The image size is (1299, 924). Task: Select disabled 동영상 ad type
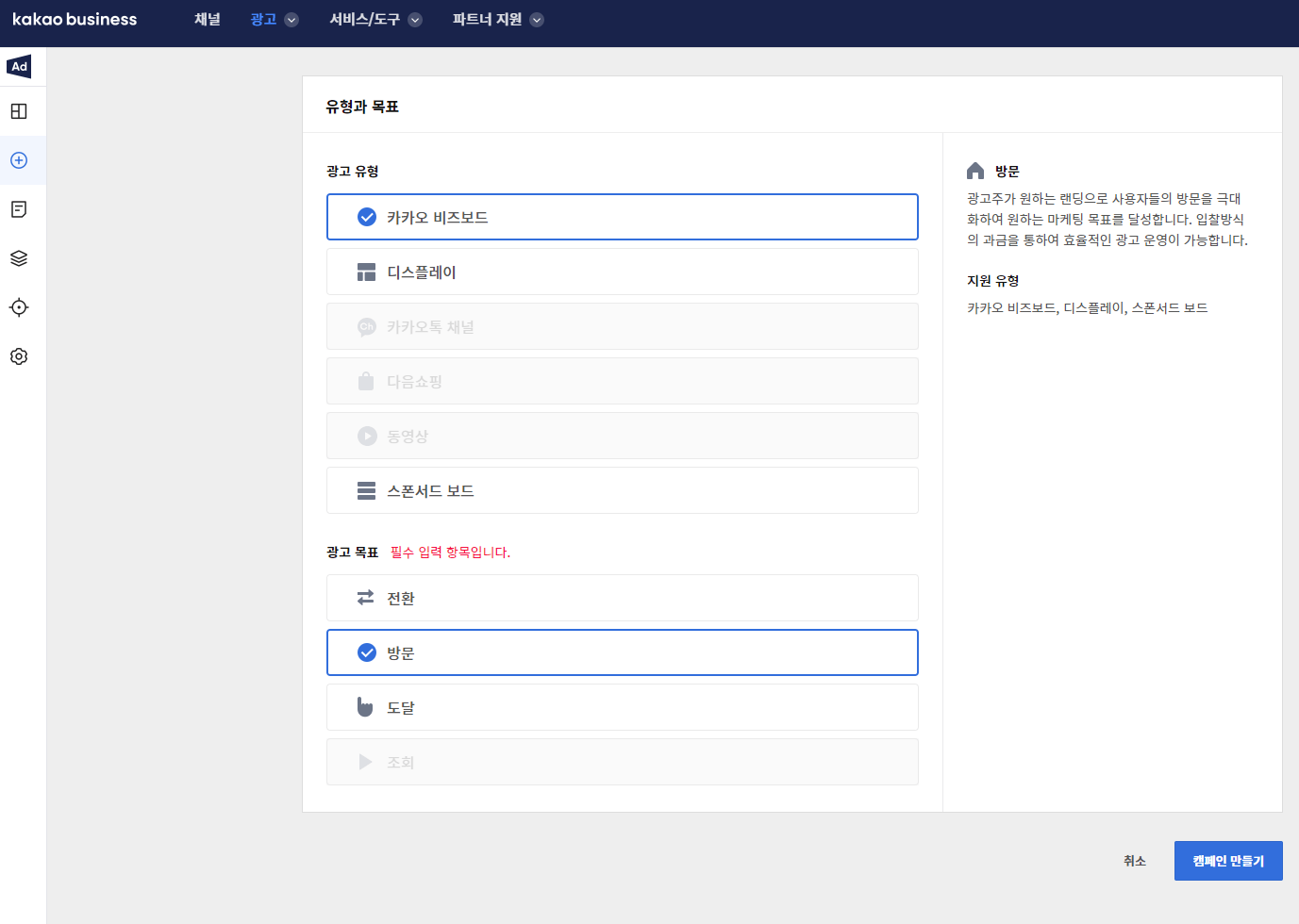[623, 436]
